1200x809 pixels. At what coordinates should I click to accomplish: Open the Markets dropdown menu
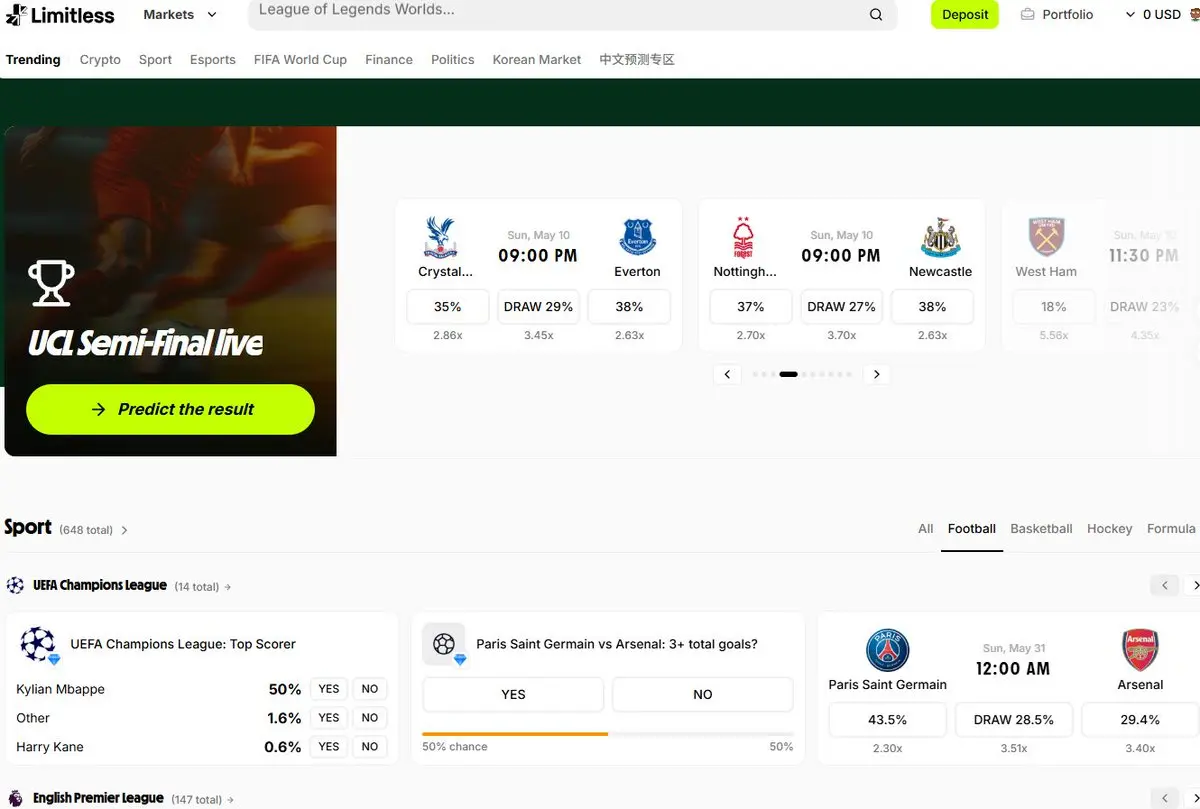[x=180, y=15]
